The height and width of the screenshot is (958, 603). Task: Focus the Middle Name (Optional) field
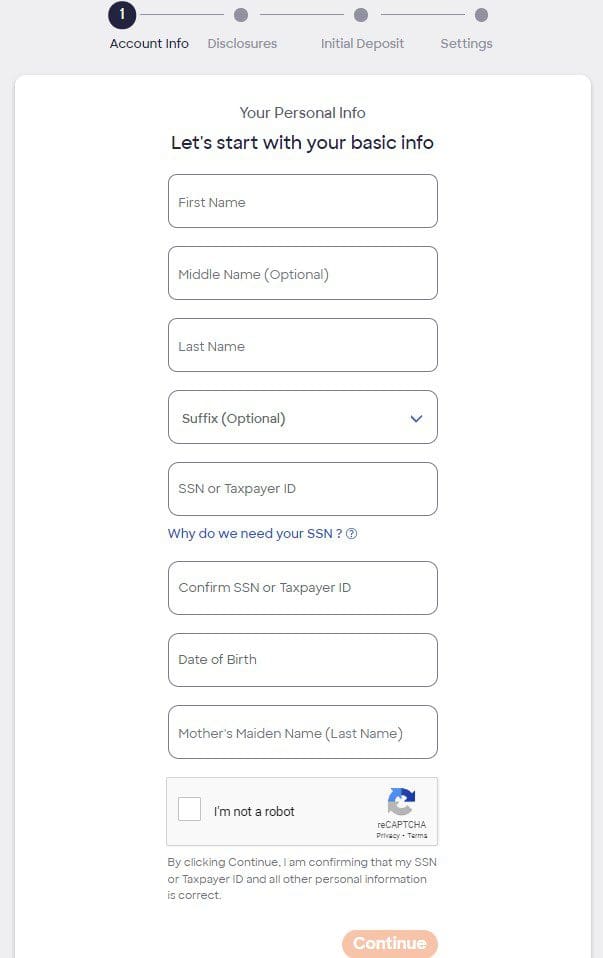(x=302, y=273)
